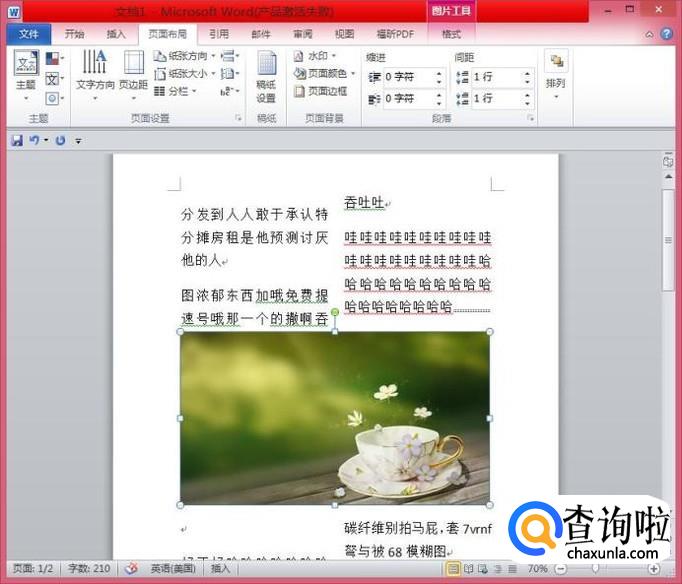Expand the 纸张方向 dropdown arrow
The image size is (682, 584).
(213, 56)
